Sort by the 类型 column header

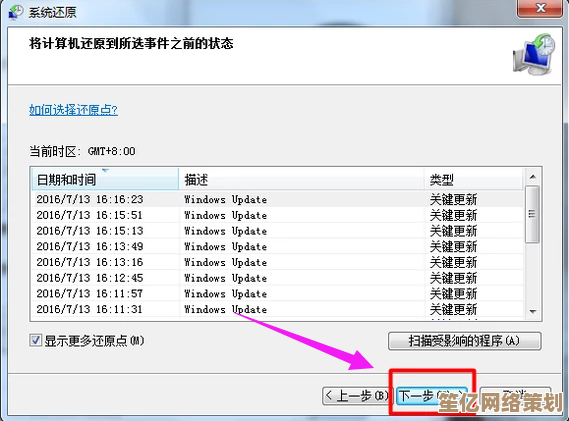tap(474, 179)
